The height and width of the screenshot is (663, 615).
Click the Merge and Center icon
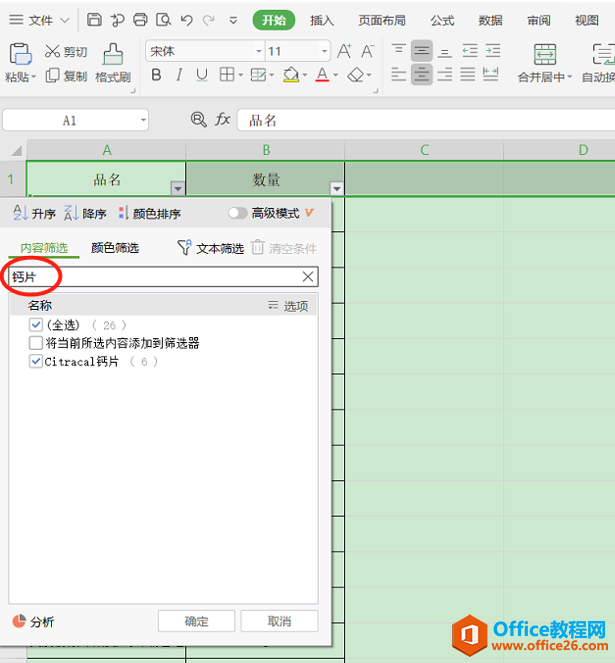pos(545,54)
